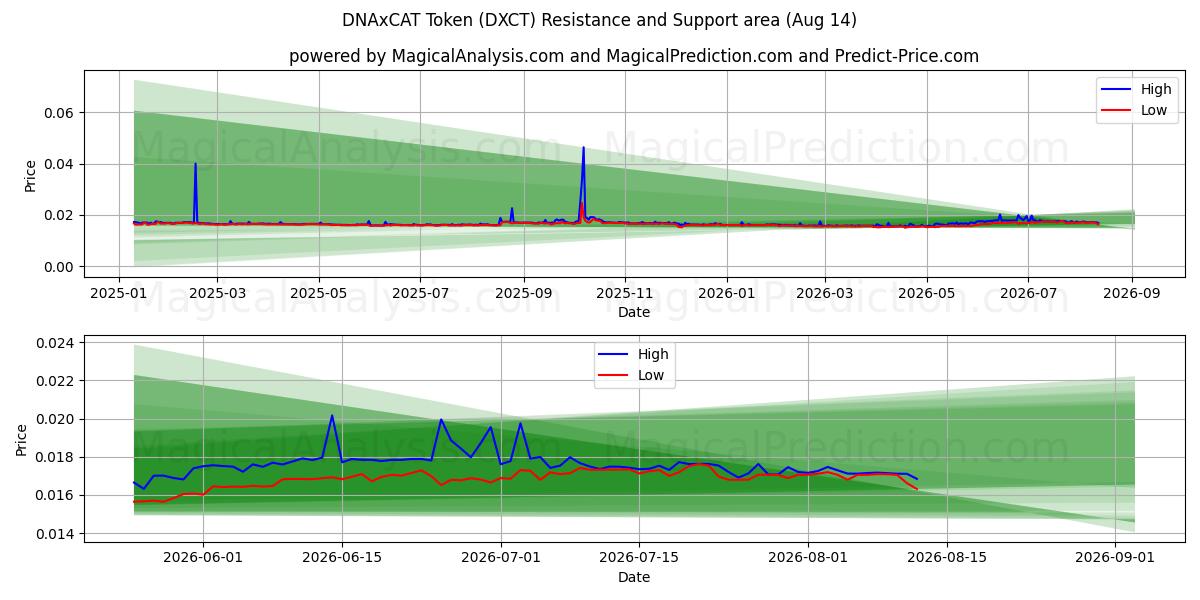Click the '2026-07' date label on the top chart axis
This screenshot has height=600, width=1200.
1027,295
